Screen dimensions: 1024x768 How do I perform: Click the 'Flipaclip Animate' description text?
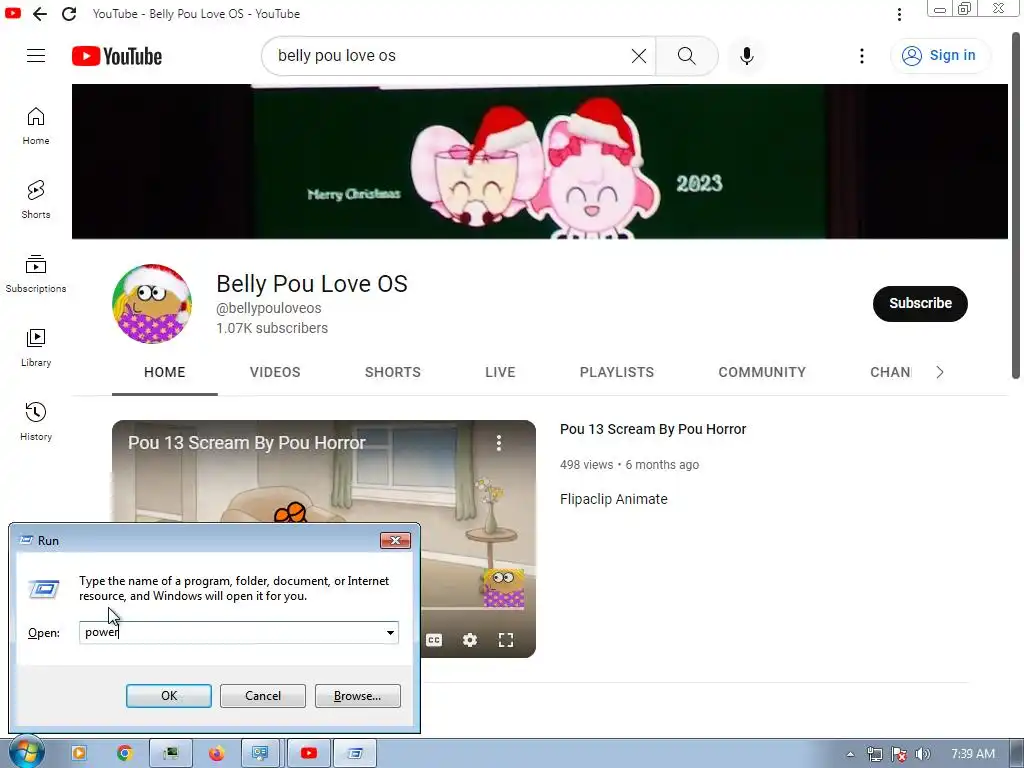click(614, 500)
